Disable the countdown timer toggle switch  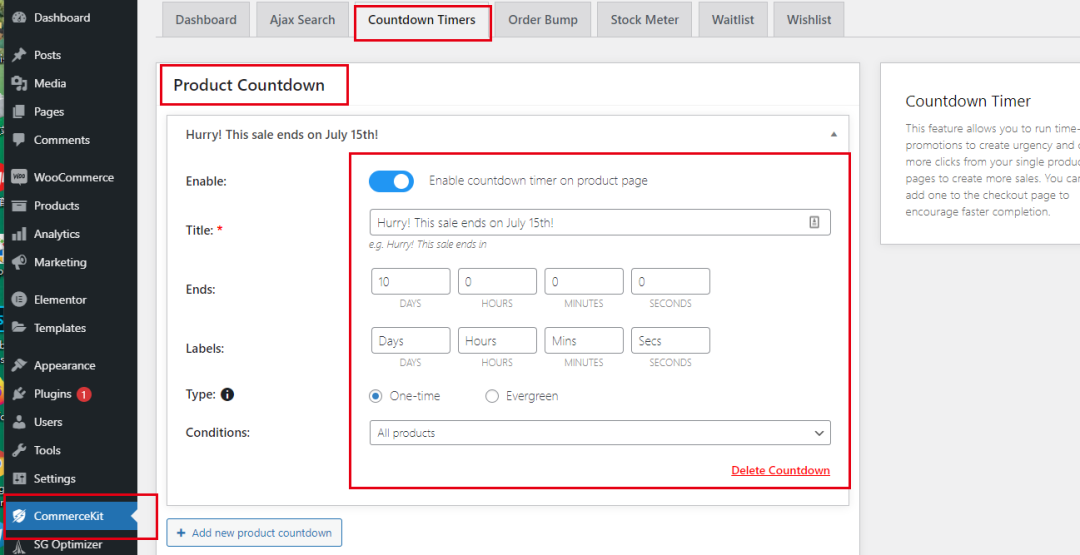coord(391,181)
